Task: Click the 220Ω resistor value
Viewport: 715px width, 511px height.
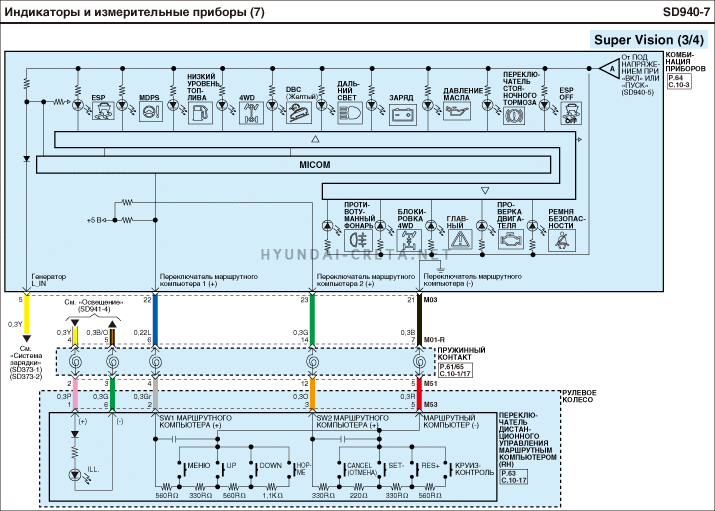Action: click(358, 496)
